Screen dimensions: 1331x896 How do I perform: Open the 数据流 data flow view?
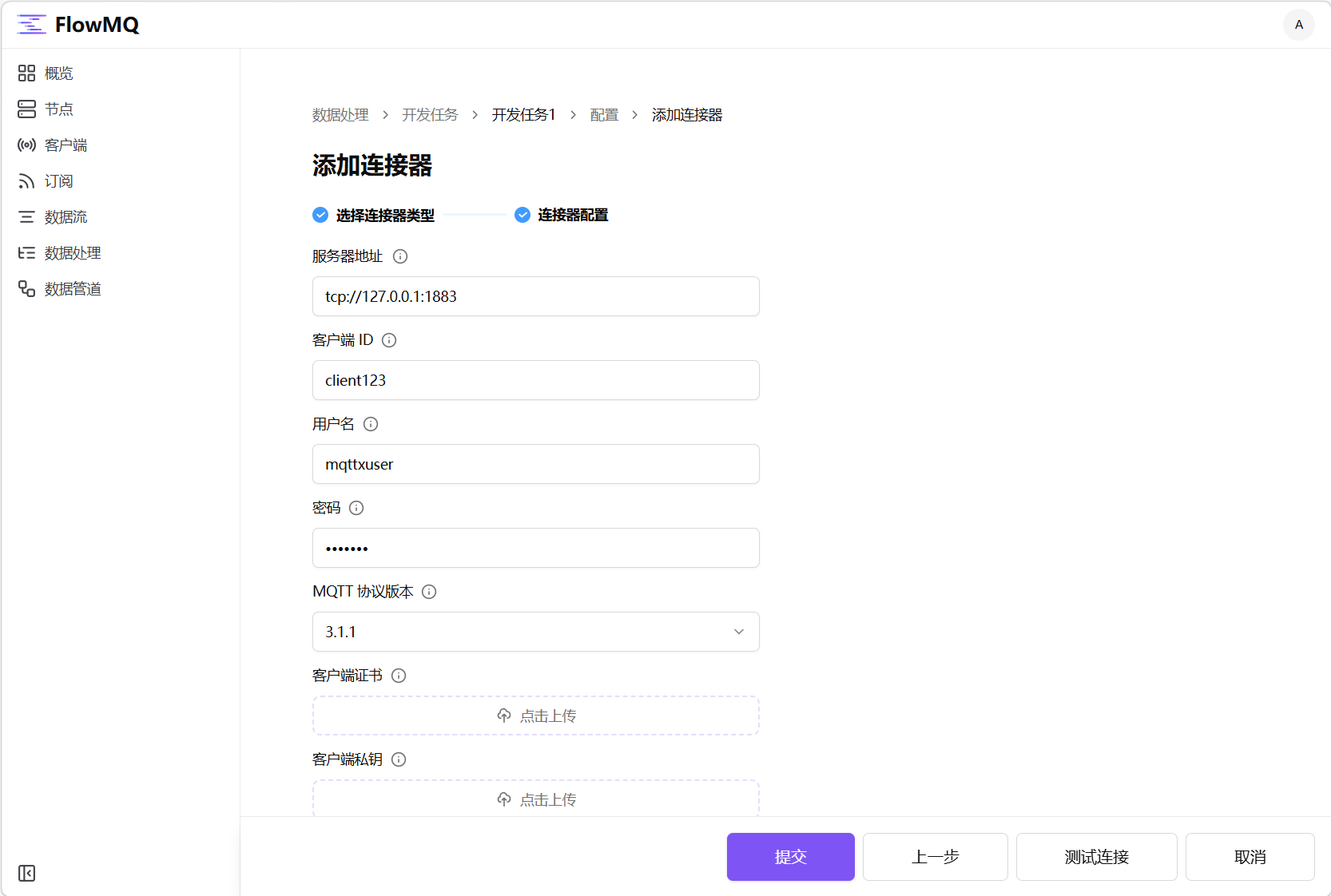[65, 216]
